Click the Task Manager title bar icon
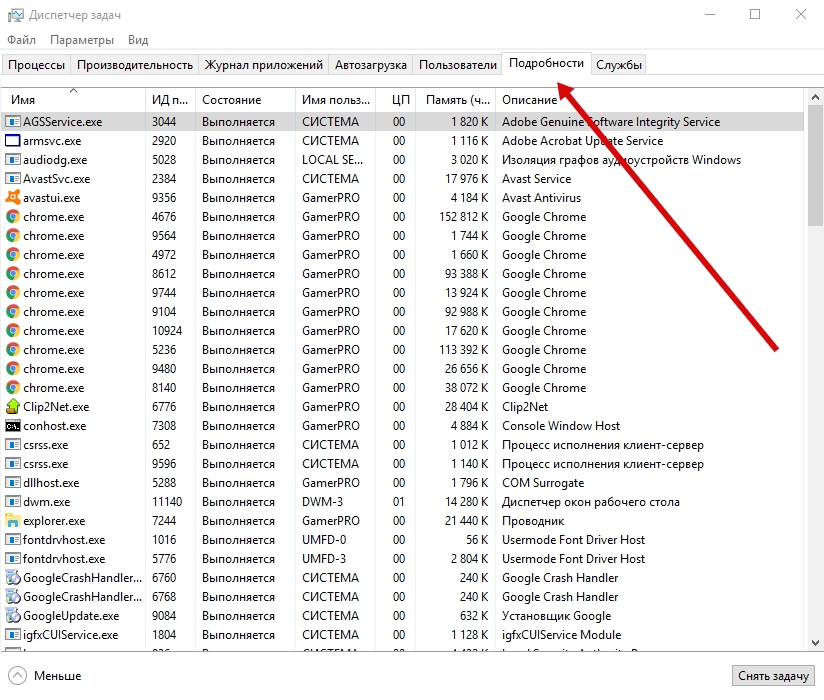The width and height of the screenshot is (824, 700). [x=15, y=15]
